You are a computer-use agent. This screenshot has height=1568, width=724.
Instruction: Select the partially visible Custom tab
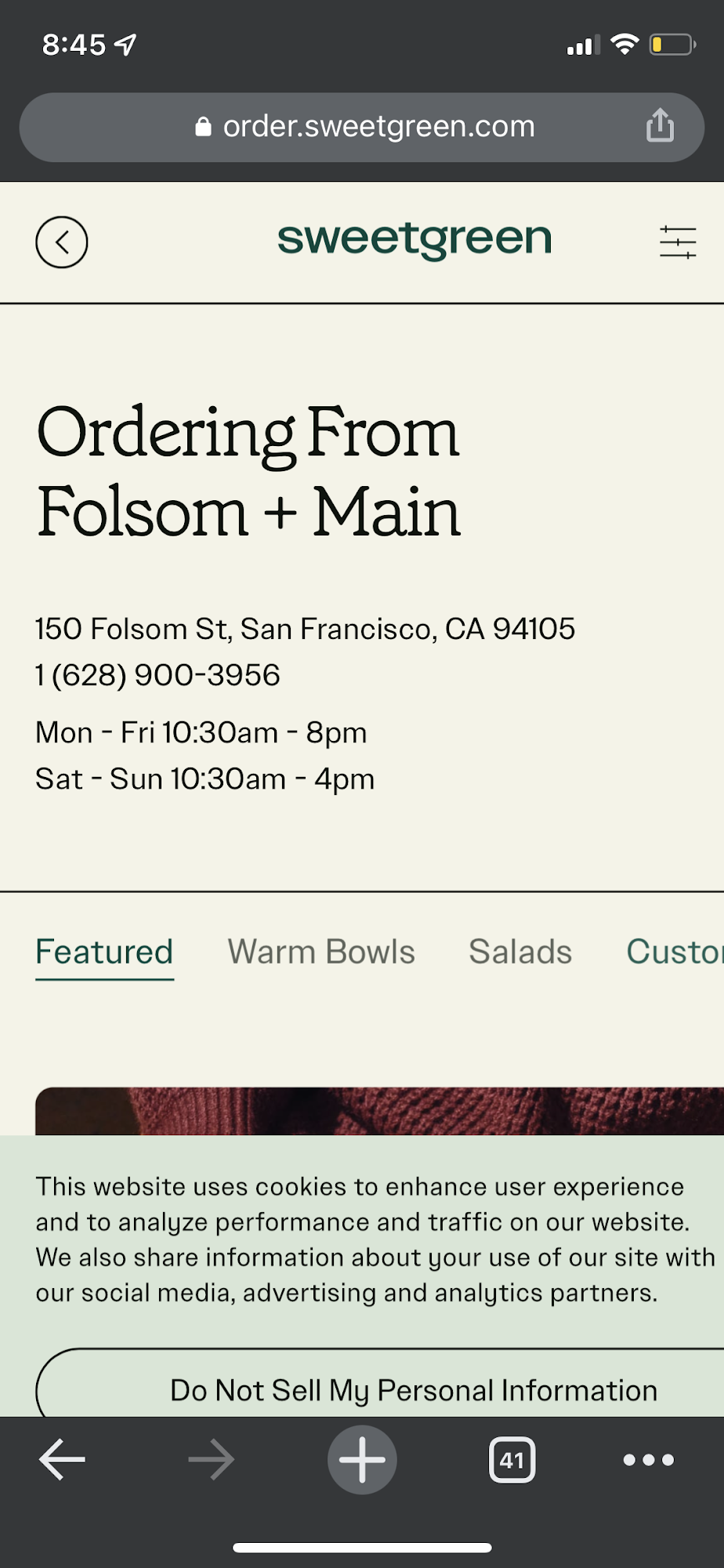pos(675,952)
